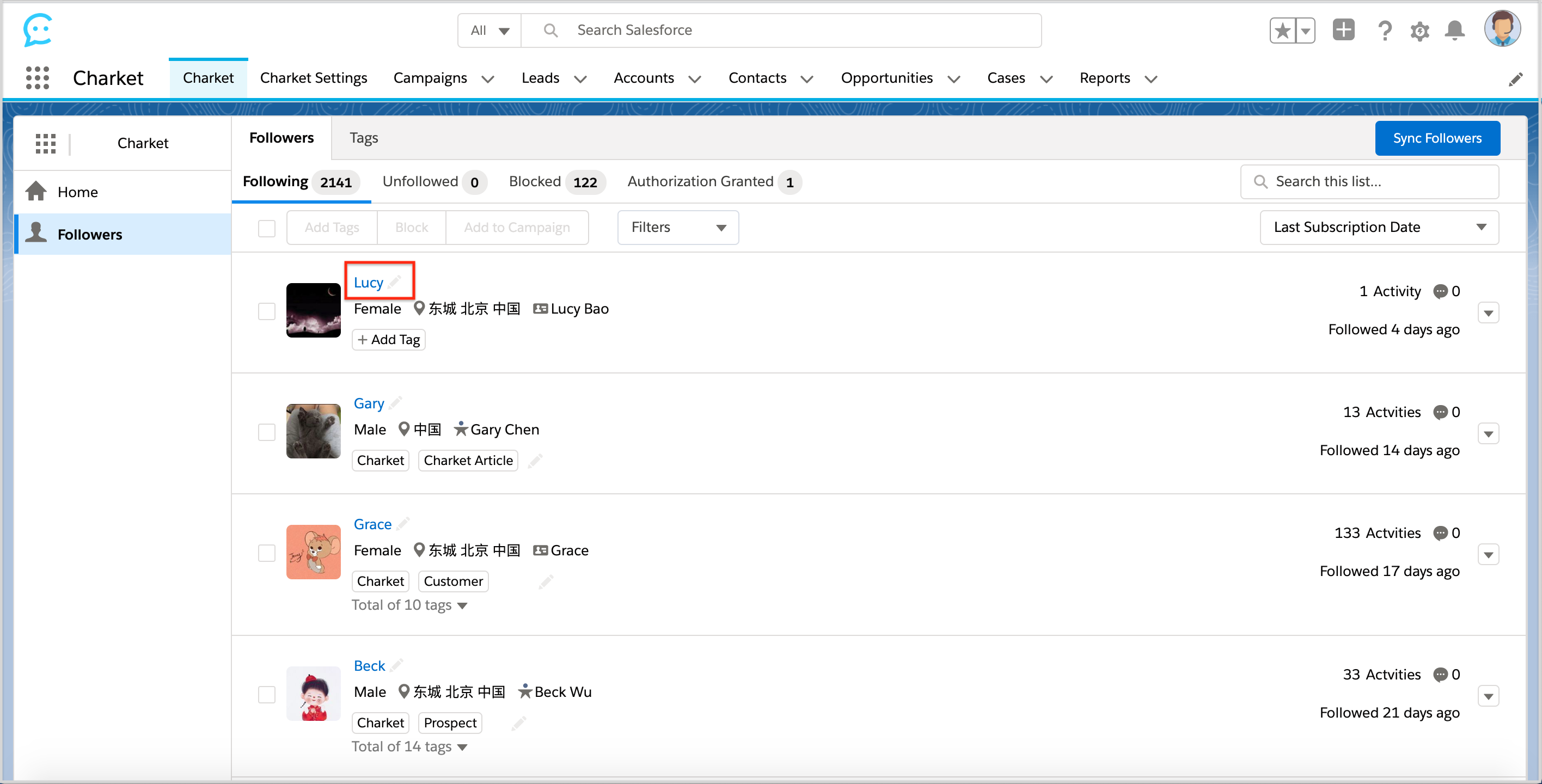
Task: Edit Grace's tags with pencil icon
Action: tap(546, 581)
